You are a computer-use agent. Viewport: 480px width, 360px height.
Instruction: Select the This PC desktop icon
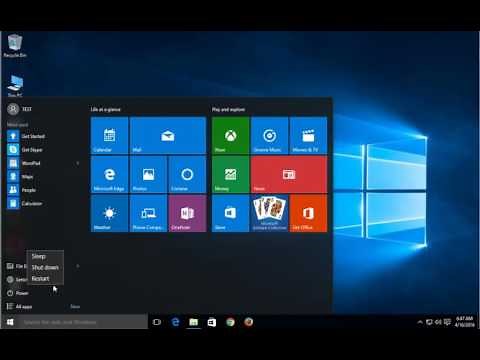pos(15,86)
